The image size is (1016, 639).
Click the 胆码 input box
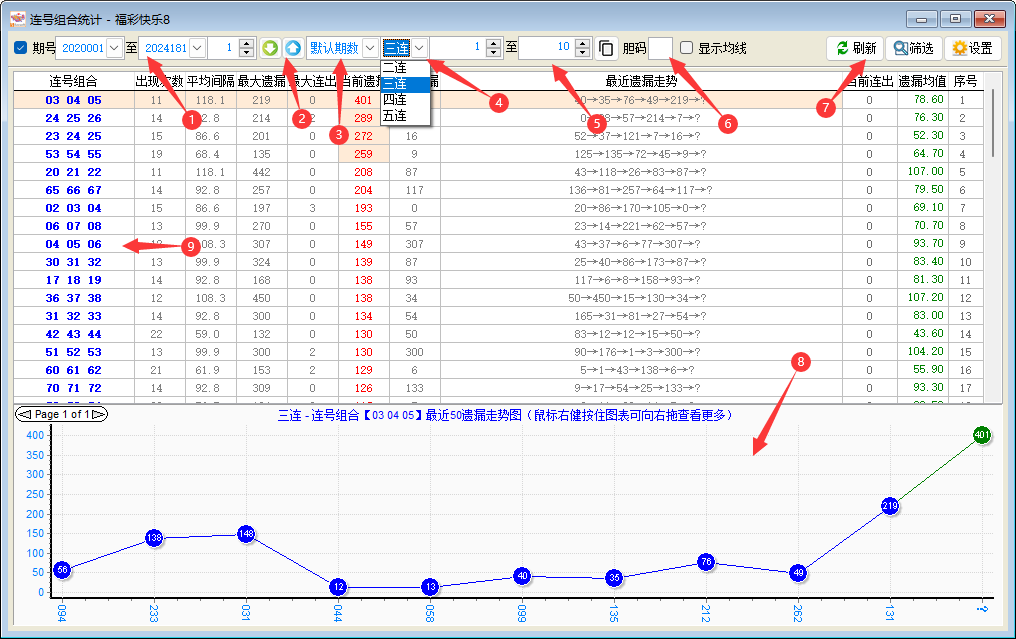pos(660,48)
